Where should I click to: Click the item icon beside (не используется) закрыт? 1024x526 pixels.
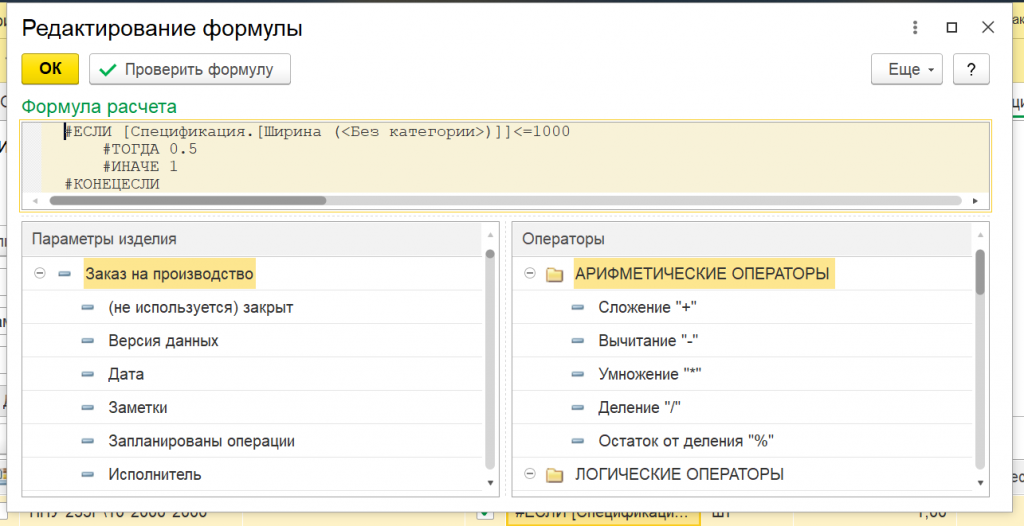88,308
